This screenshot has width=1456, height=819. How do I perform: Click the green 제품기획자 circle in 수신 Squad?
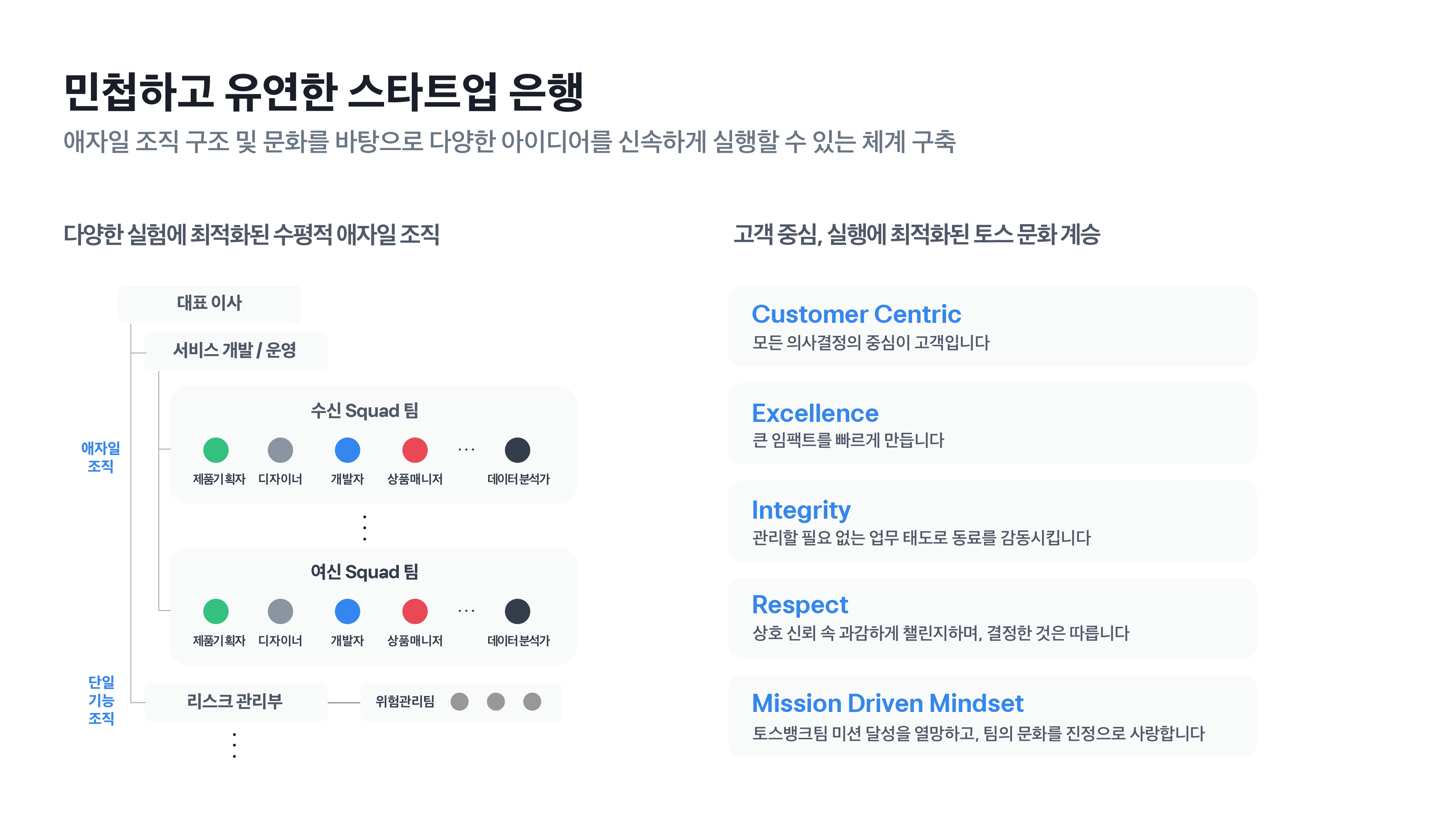click(216, 450)
